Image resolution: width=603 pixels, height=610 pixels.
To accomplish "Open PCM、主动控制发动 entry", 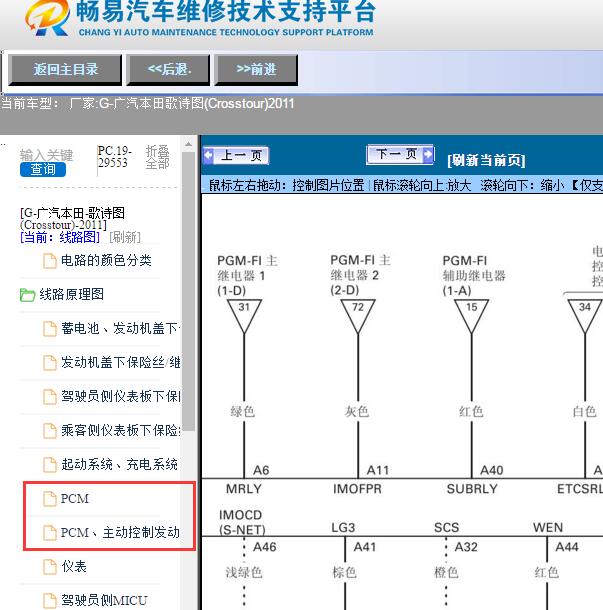I will pyautogui.click(x=120, y=532).
